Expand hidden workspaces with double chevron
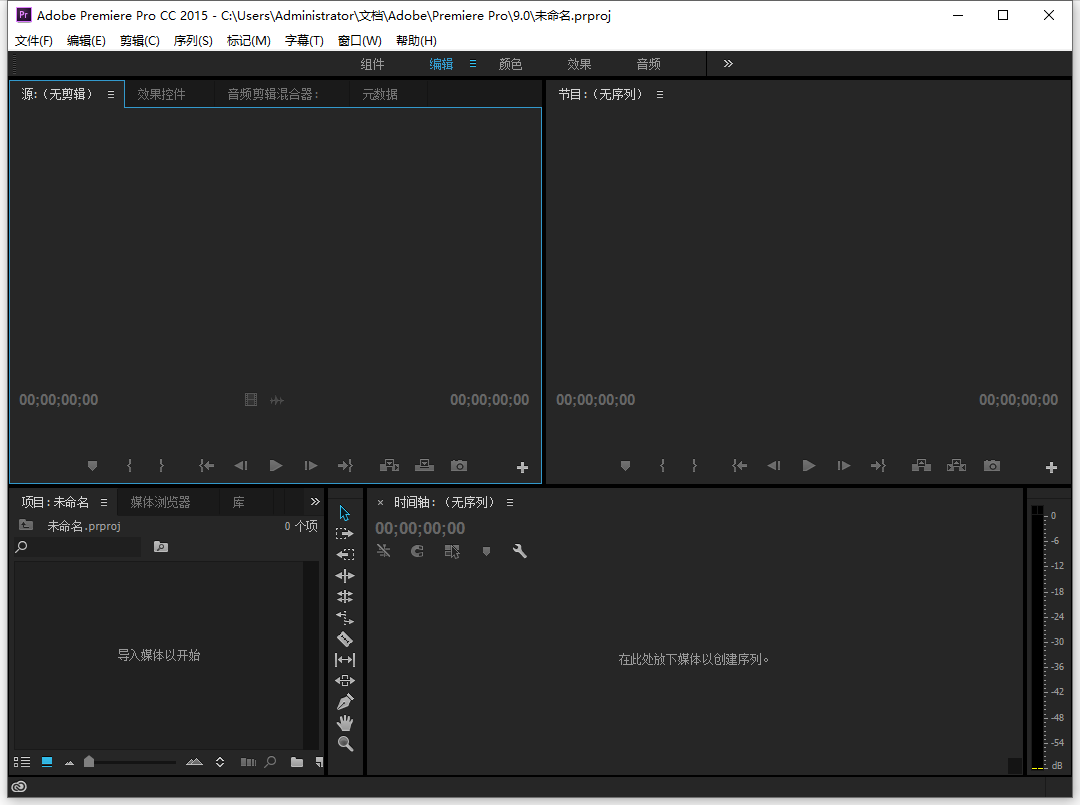The image size is (1080, 805). click(x=728, y=64)
